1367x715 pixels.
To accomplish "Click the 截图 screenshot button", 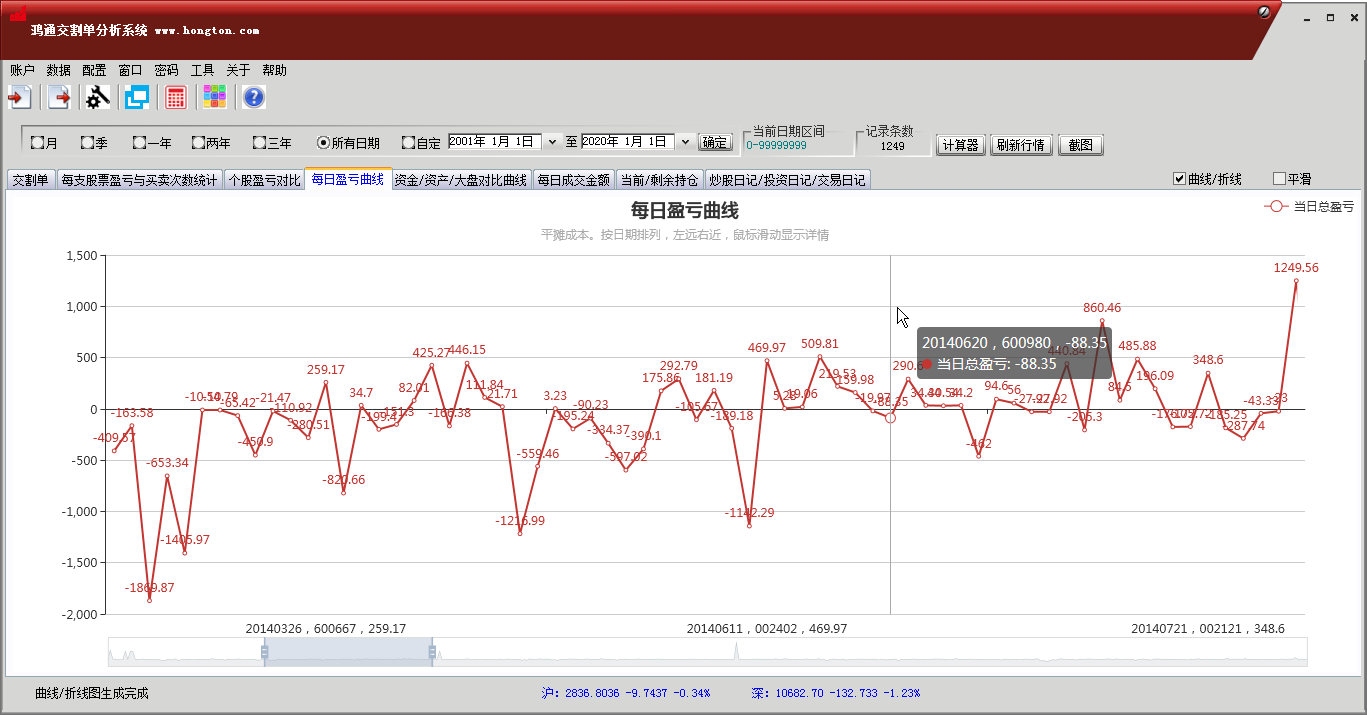I will click(1080, 145).
